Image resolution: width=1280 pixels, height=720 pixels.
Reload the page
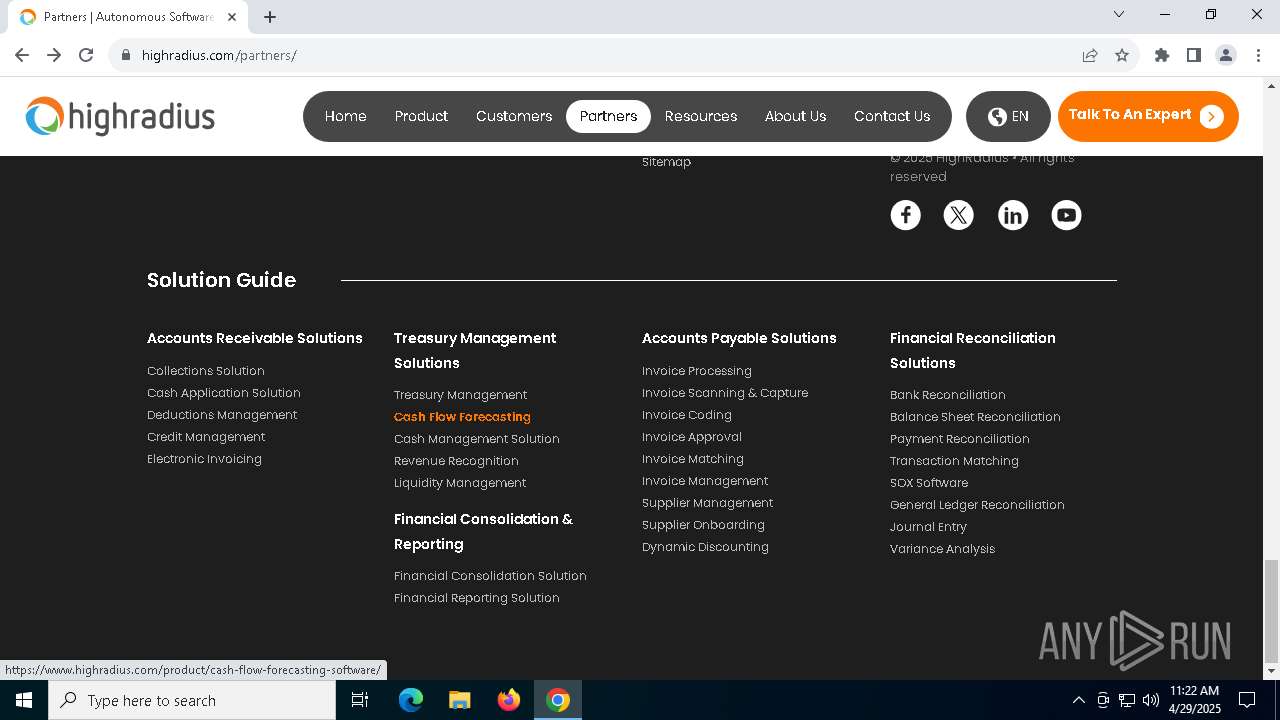tap(86, 55)
